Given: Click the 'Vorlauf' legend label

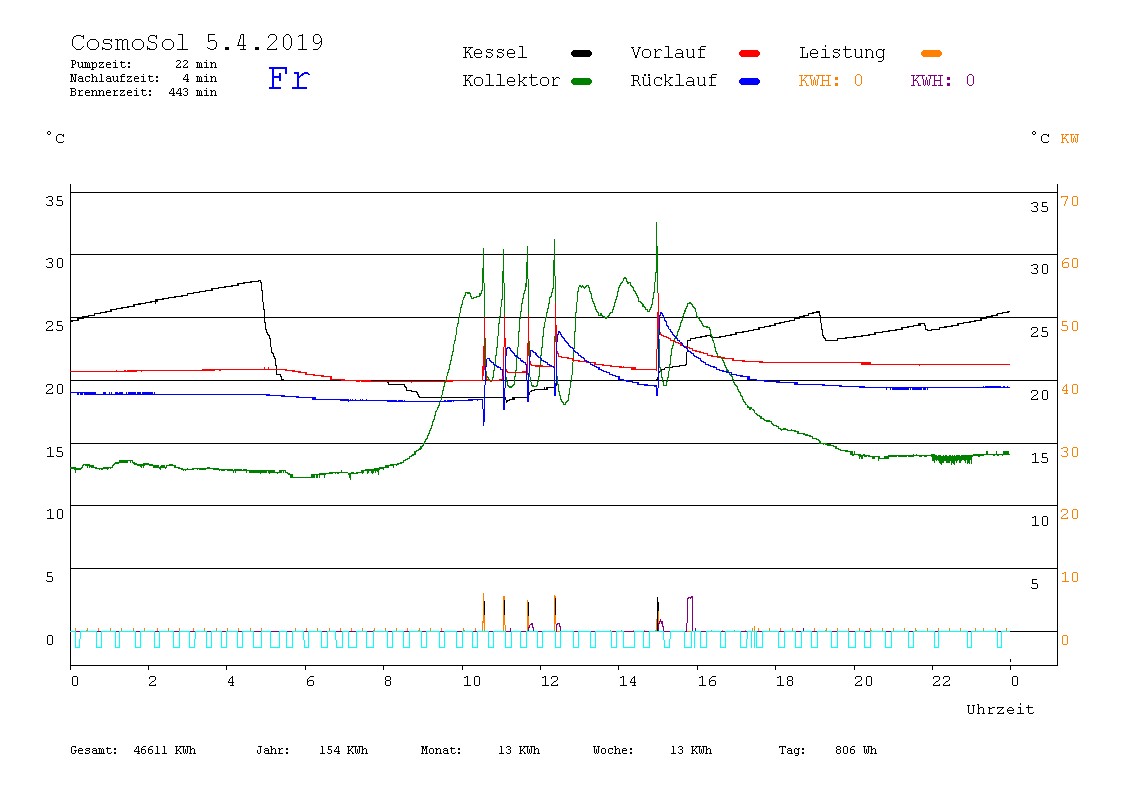Looking at the screenshot, I should pyautogui.click(x=668, y=53).
